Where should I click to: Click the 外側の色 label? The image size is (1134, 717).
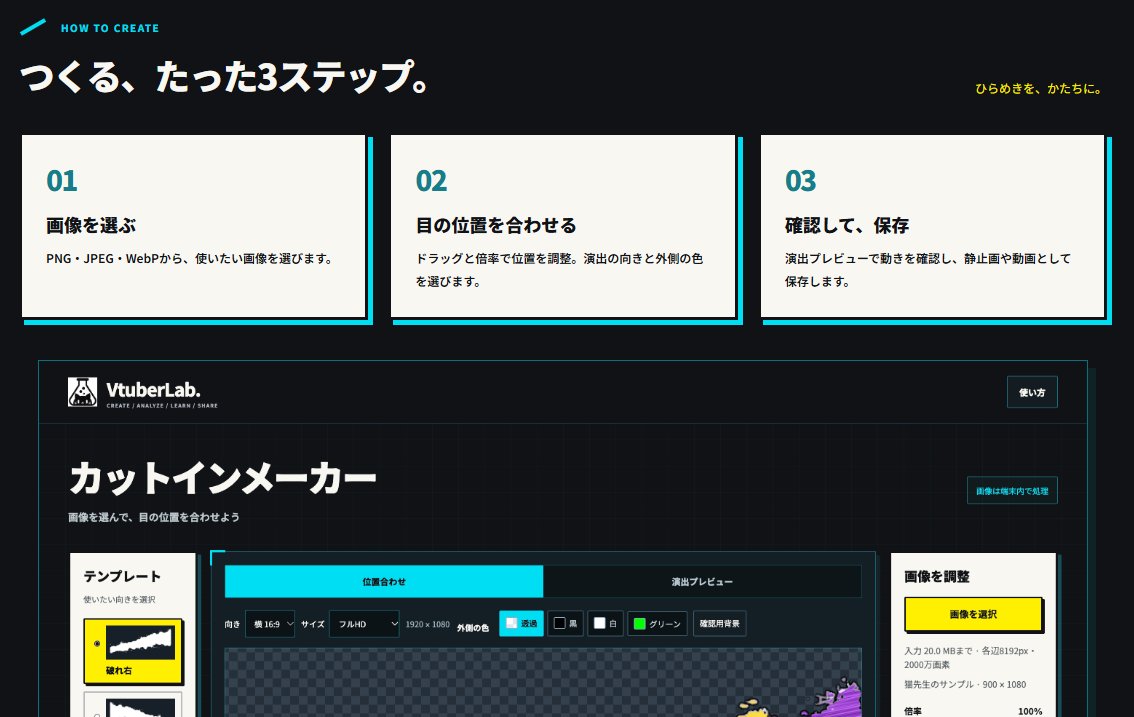pos(473,628)
